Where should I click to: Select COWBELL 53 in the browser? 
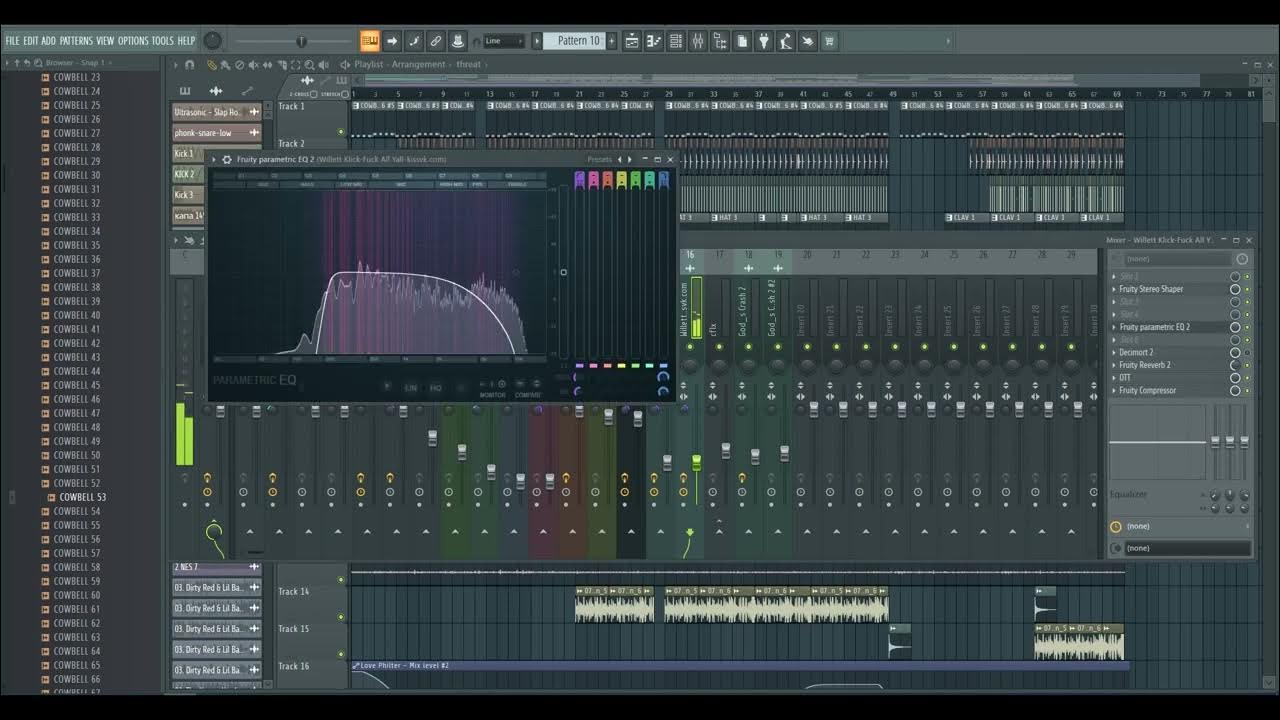[x=83, y=497]
